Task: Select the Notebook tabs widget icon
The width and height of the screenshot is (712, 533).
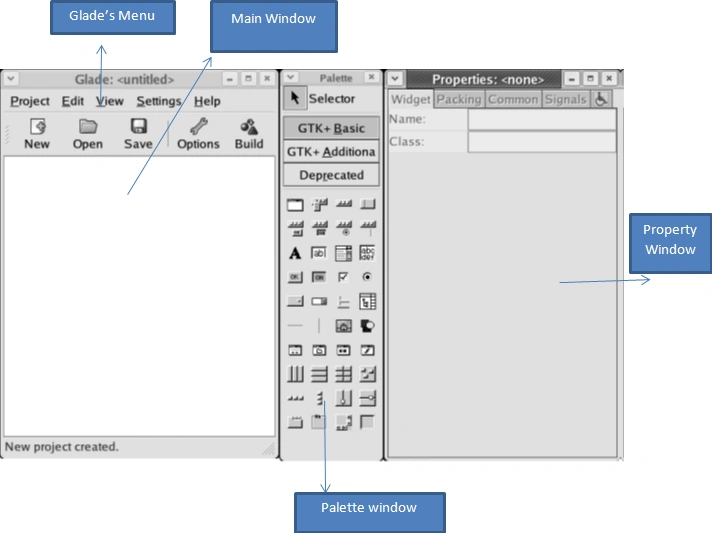Action: coord(295,422)
